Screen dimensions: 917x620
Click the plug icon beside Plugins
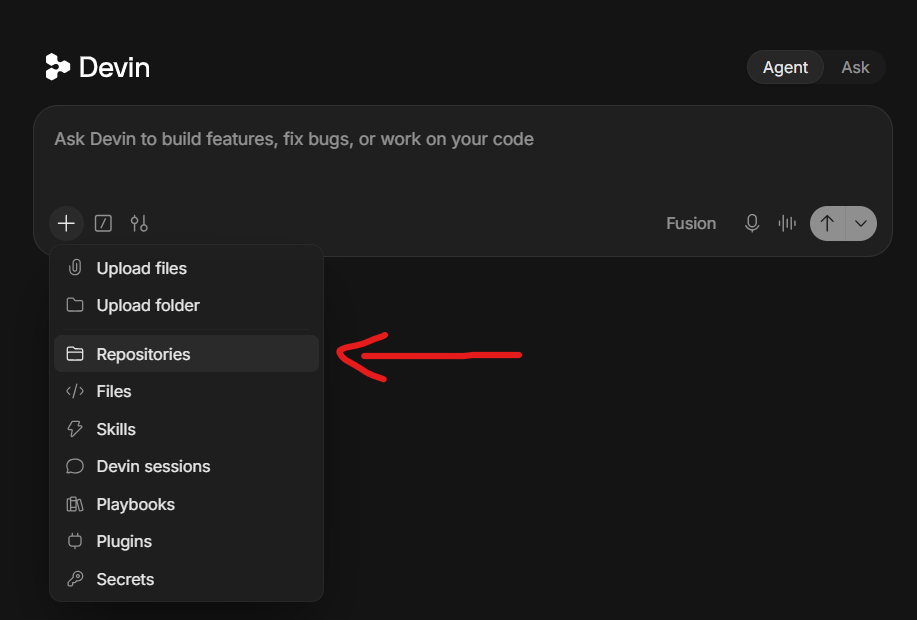click(x=75, y=541)
